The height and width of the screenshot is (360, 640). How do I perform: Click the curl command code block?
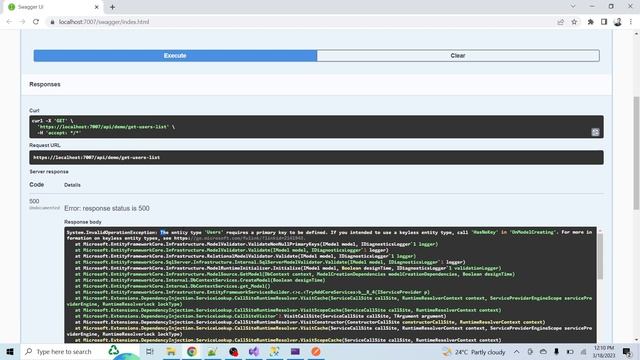(x=316, y=127)
